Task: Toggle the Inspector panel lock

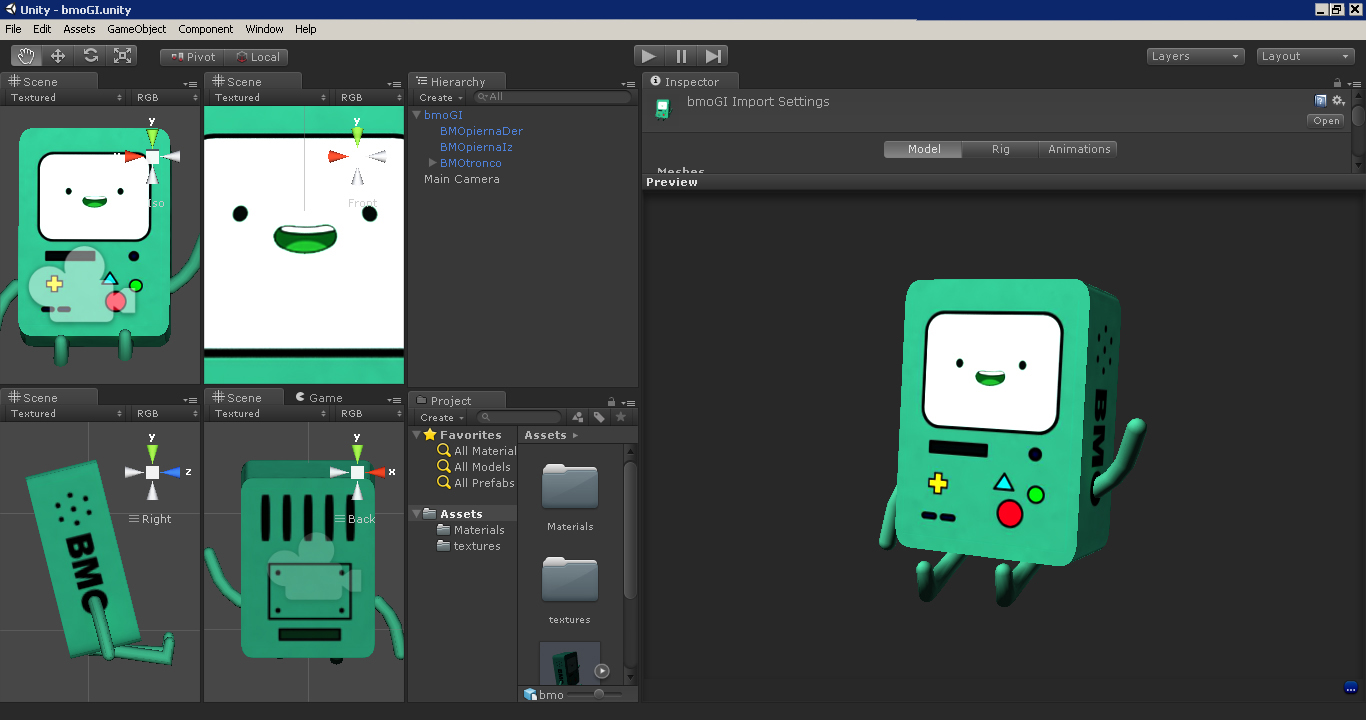Action: click(1337, 83)
